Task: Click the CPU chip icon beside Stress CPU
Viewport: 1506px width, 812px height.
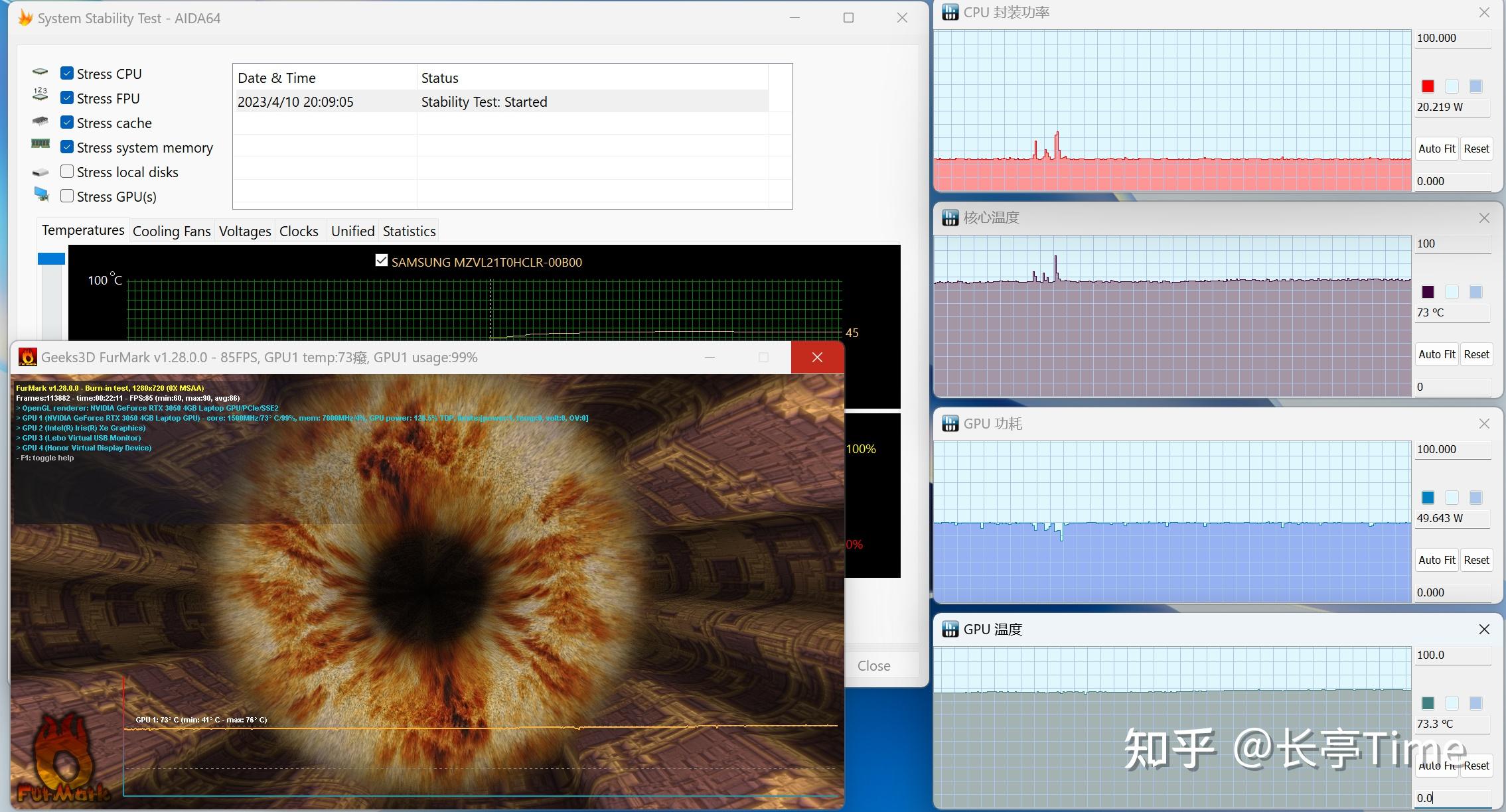Action: coord(40,72)
